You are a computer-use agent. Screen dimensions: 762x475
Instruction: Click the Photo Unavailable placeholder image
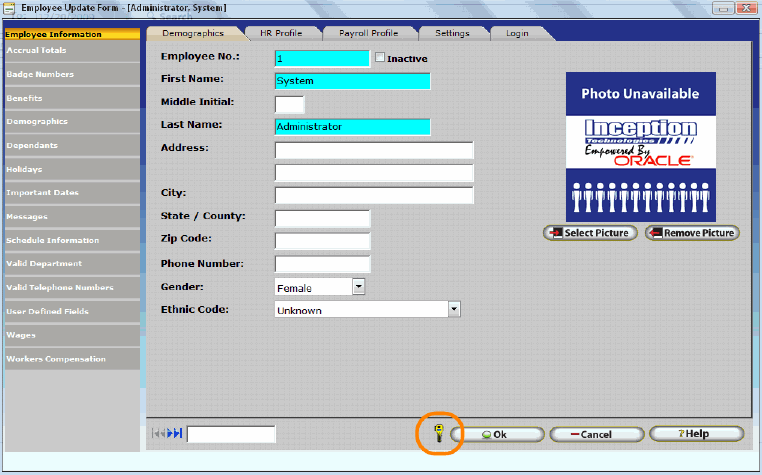click(640, 147)
